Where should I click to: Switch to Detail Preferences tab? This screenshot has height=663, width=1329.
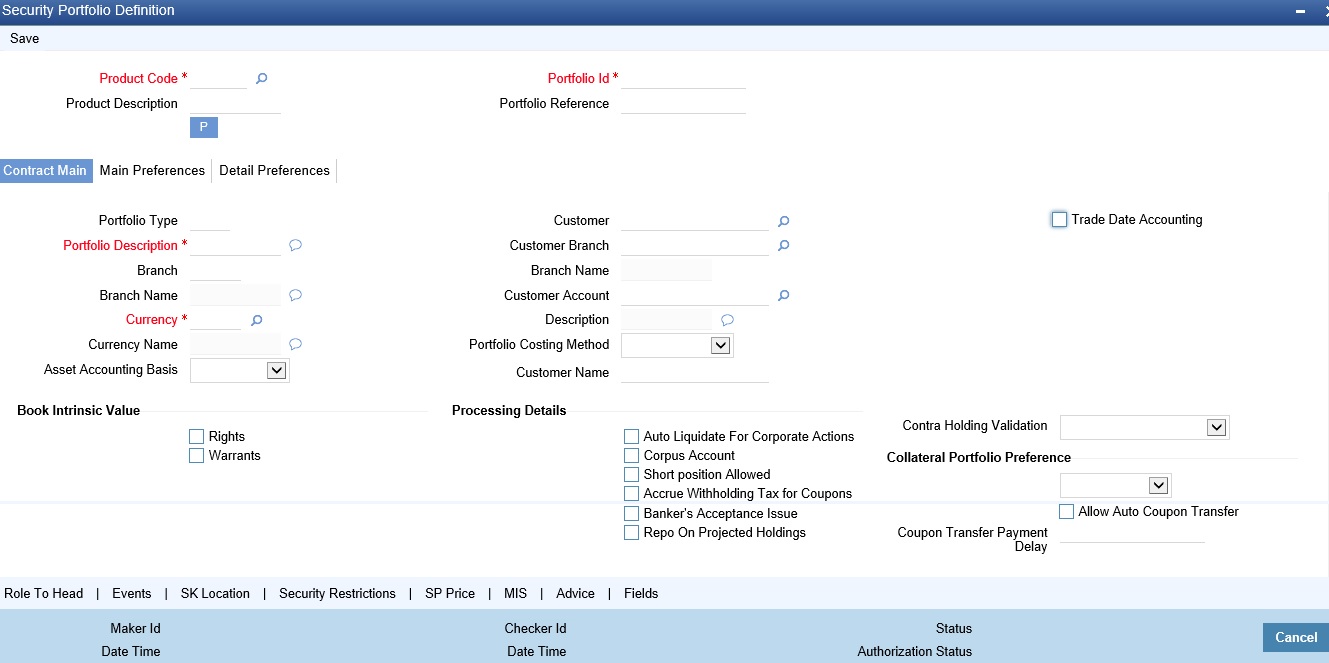pyautogui.click(x=275, y=171)
